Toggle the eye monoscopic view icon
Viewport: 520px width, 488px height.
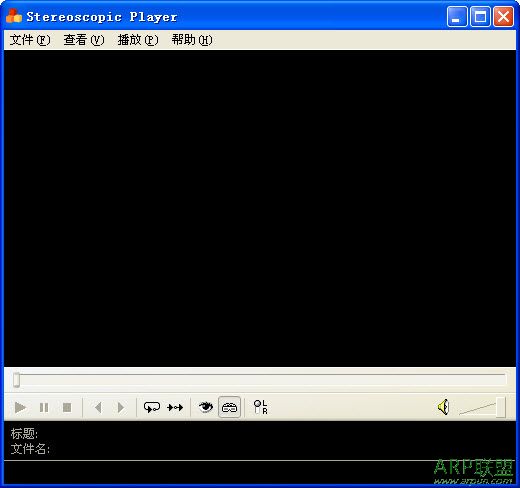[x=206, y=407]
